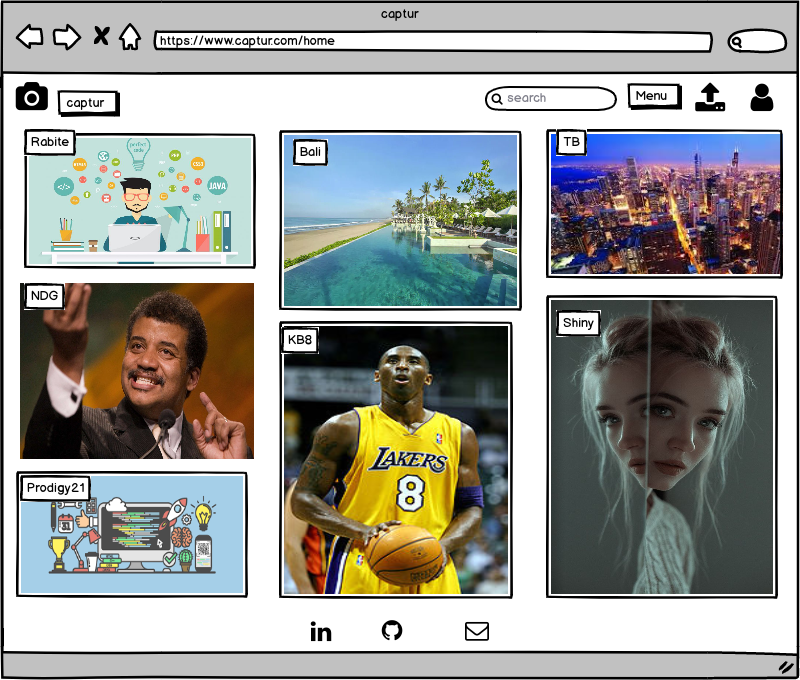The width and height of the screenshot is (800, 680).
Task: Open the NDG portrait photo
Action: [137, 371]
